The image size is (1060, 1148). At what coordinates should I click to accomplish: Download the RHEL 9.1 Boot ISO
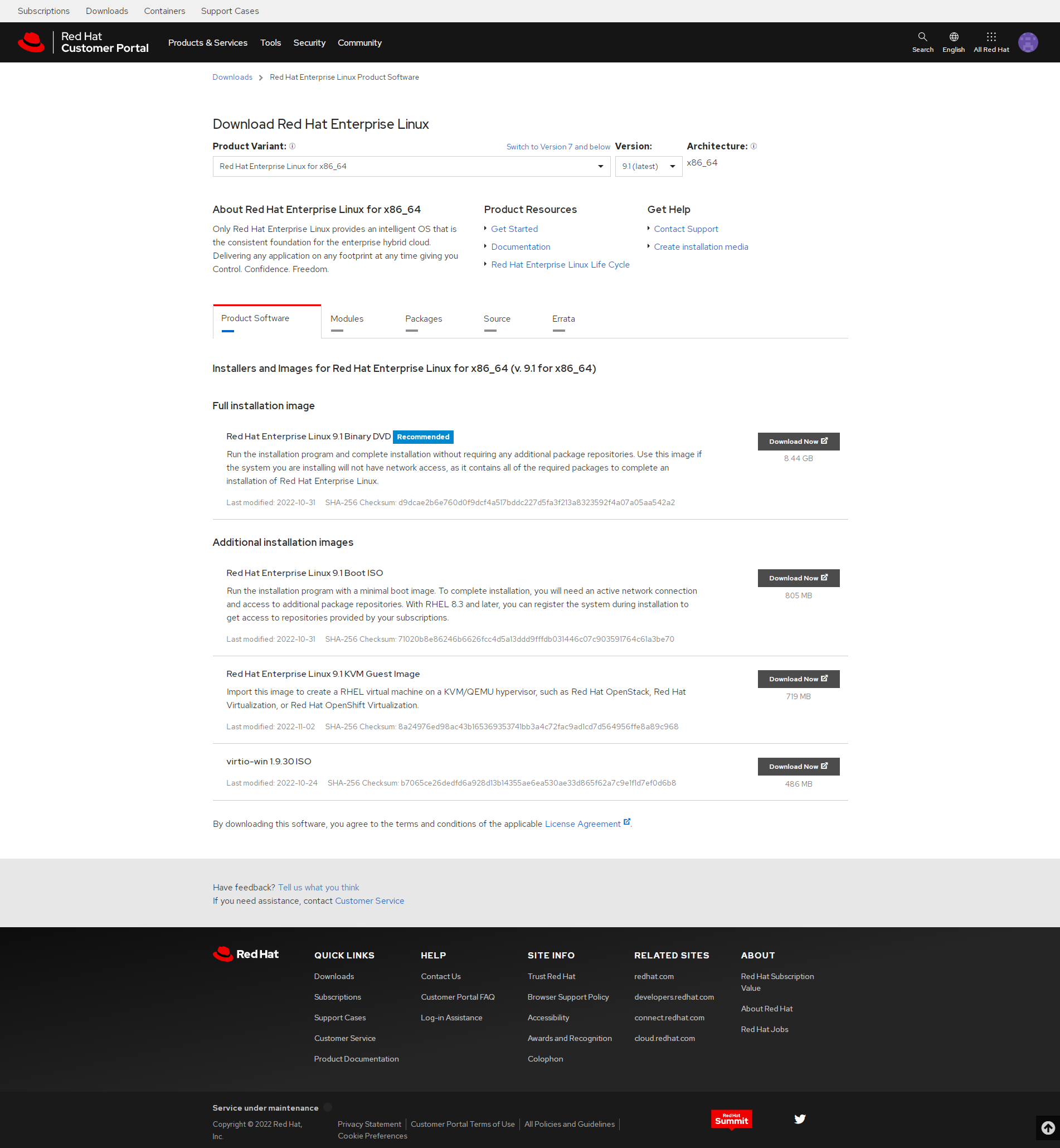click(x=799, y=578)
